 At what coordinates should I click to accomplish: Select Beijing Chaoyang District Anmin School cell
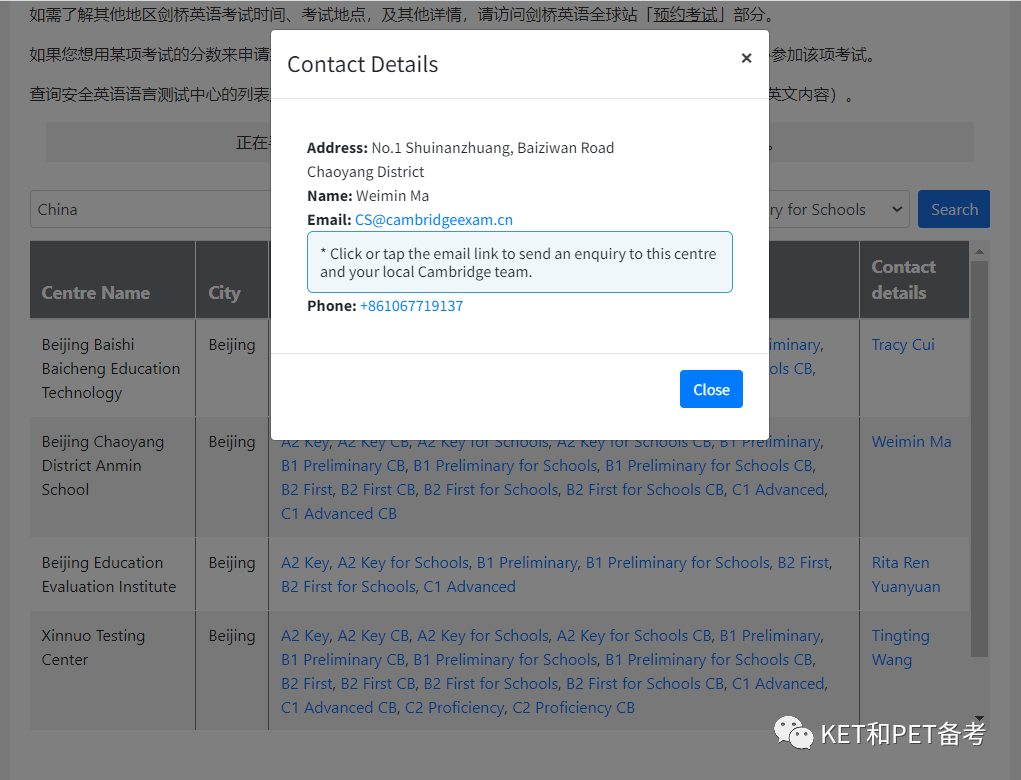pyautogui.click(x=113, y=477)
